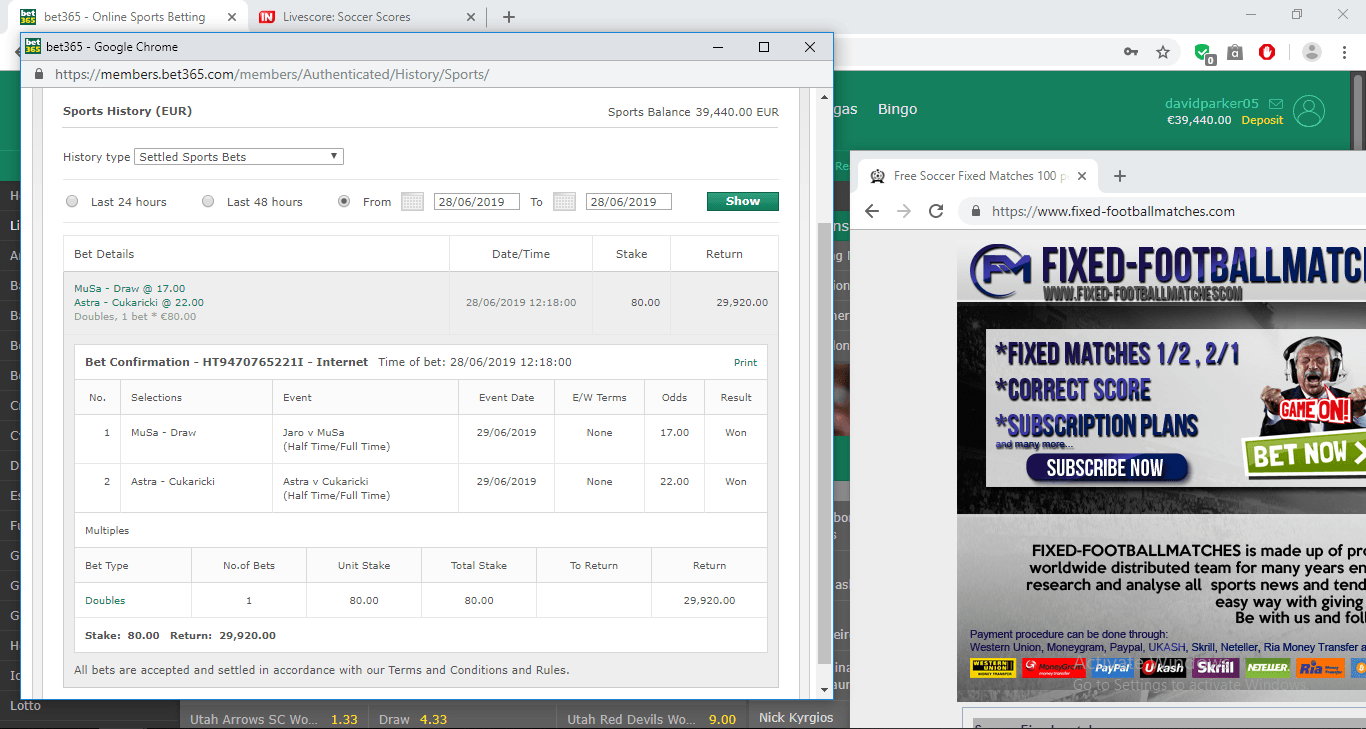Open bet365 account user icon
This screenshot has width=1366, height=729.
click(1309, 111)
